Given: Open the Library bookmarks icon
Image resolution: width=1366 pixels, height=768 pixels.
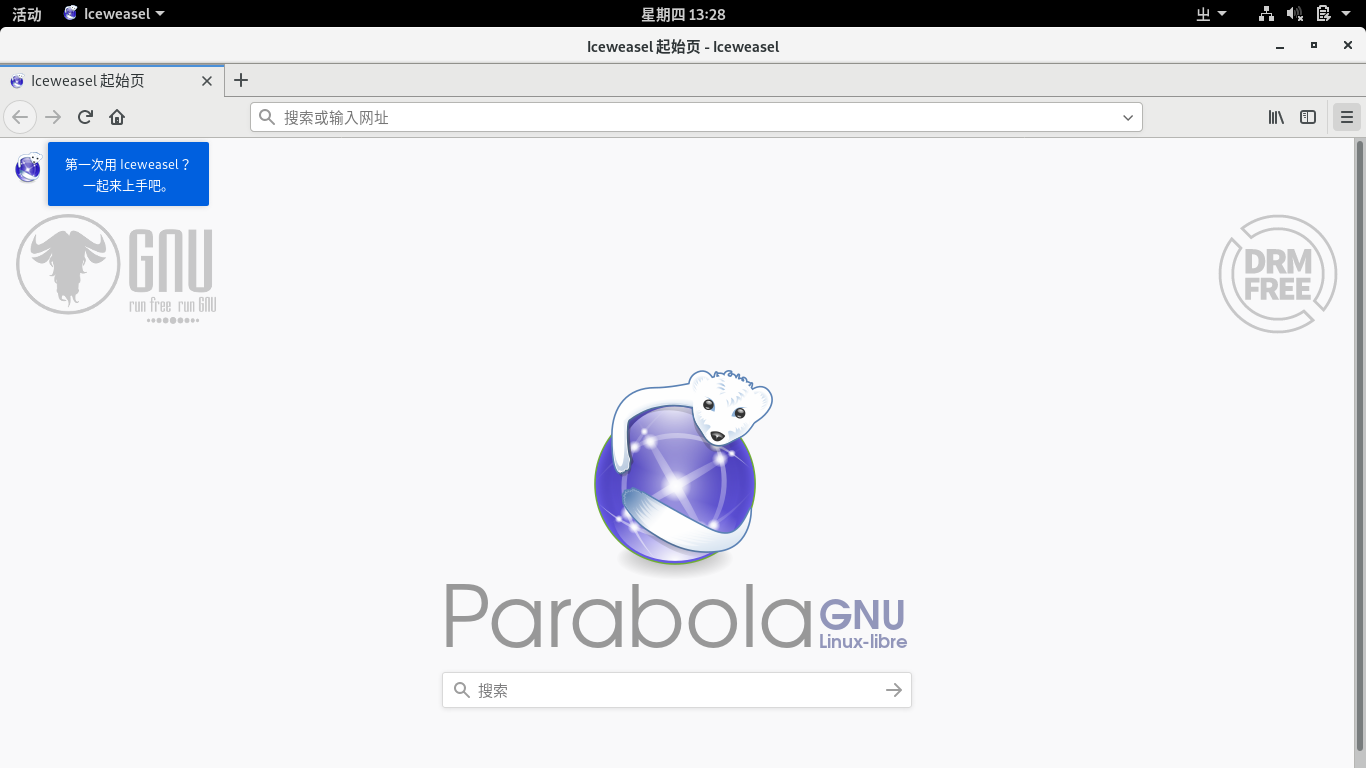Looking at the screenshot, I should 1276,117.
